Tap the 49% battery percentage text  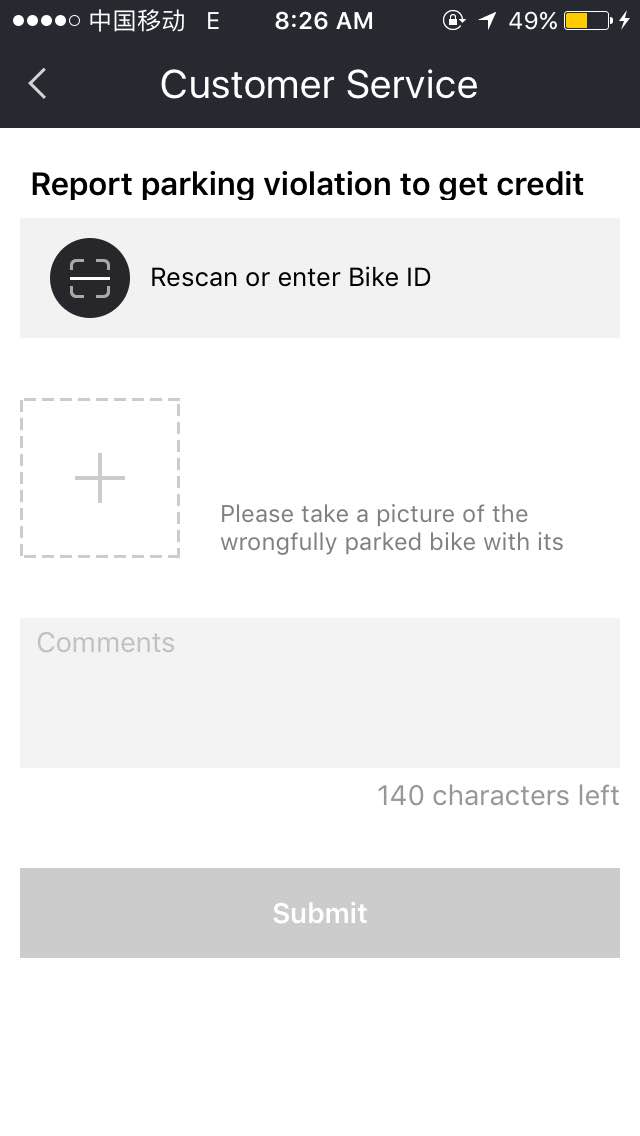pyautogui.click(x=532, y=21)
